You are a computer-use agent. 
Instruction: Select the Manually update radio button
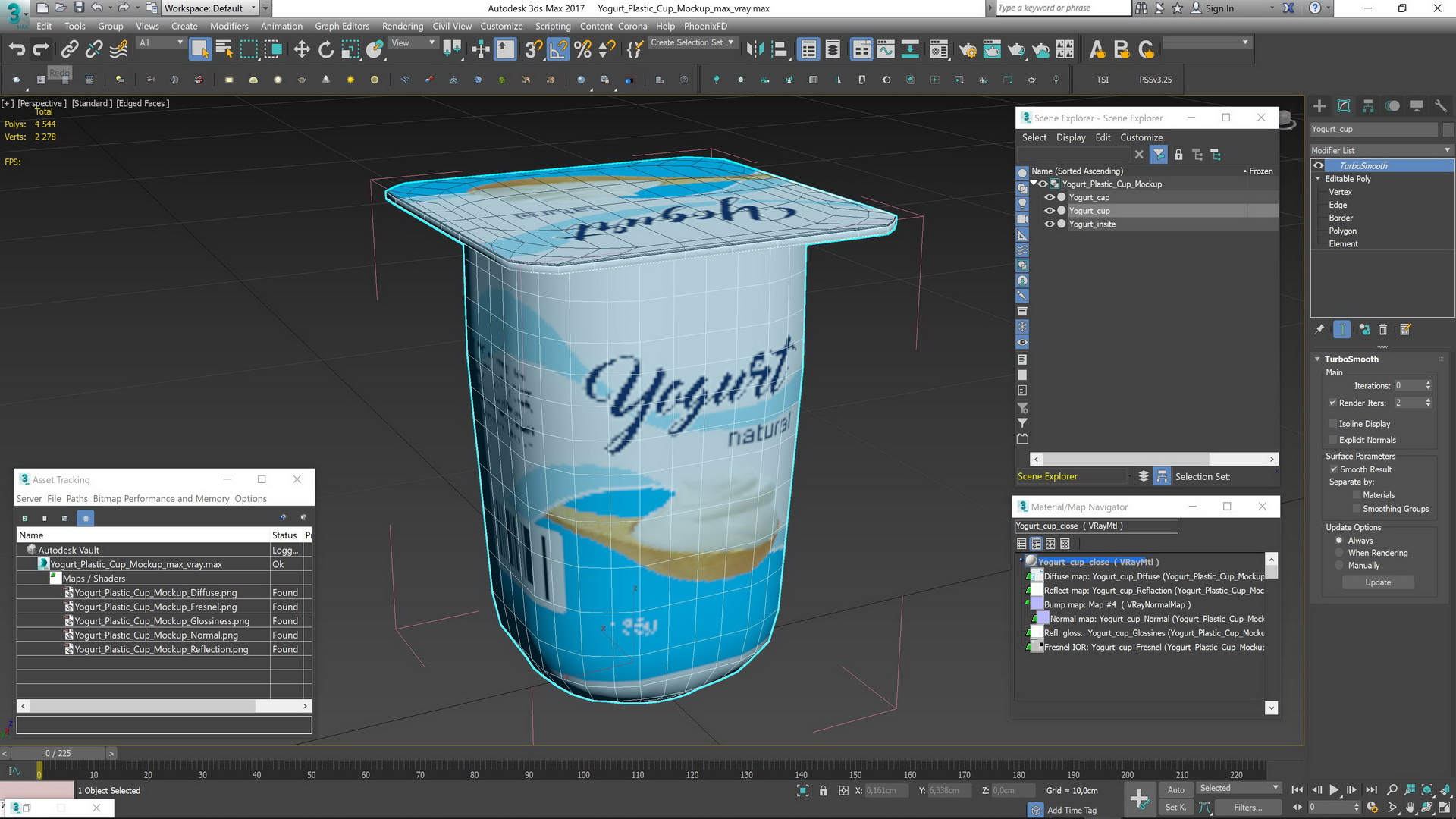[1339, 566]
